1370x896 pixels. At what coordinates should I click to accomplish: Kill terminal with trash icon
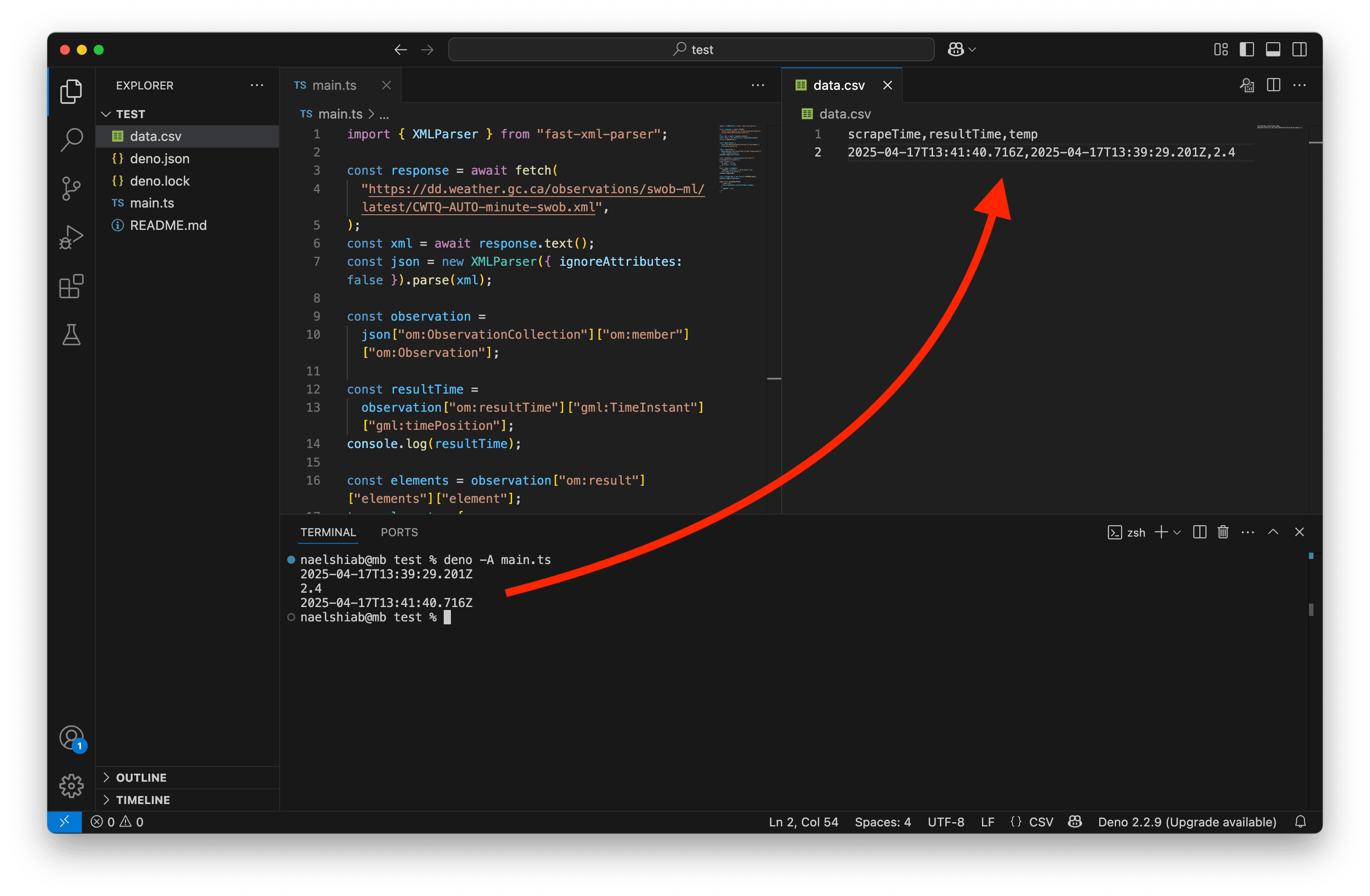1223,532
